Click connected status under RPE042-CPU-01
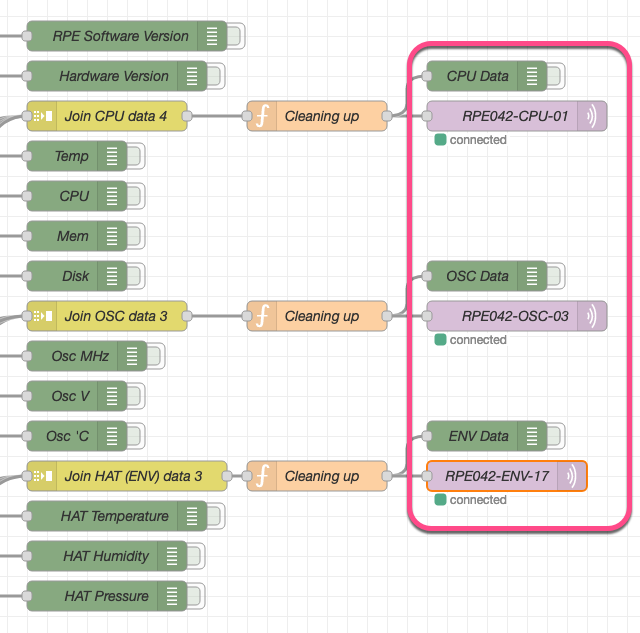 (471, 140)
